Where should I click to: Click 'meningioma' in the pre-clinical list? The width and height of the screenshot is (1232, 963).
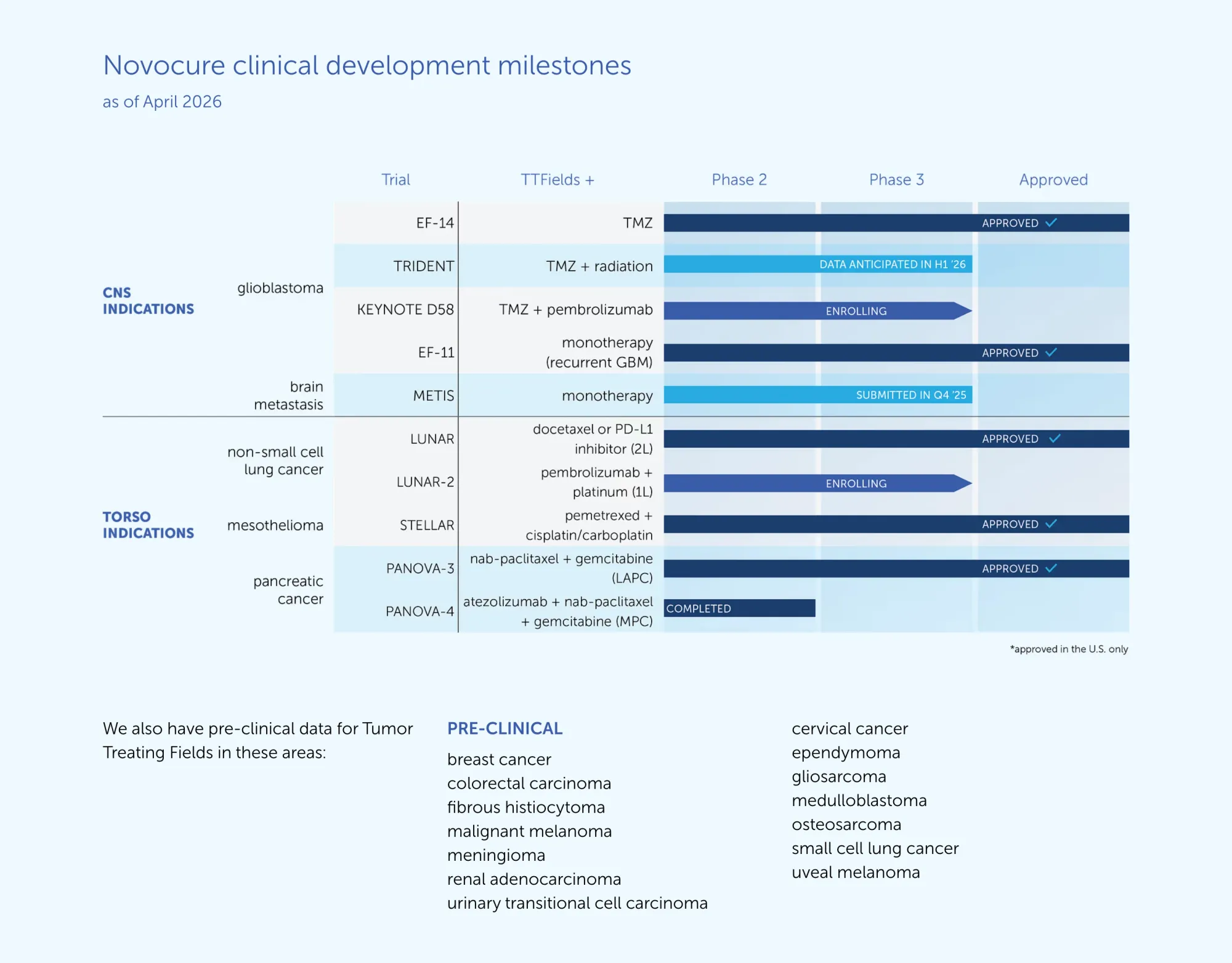(x=496, y=855)
